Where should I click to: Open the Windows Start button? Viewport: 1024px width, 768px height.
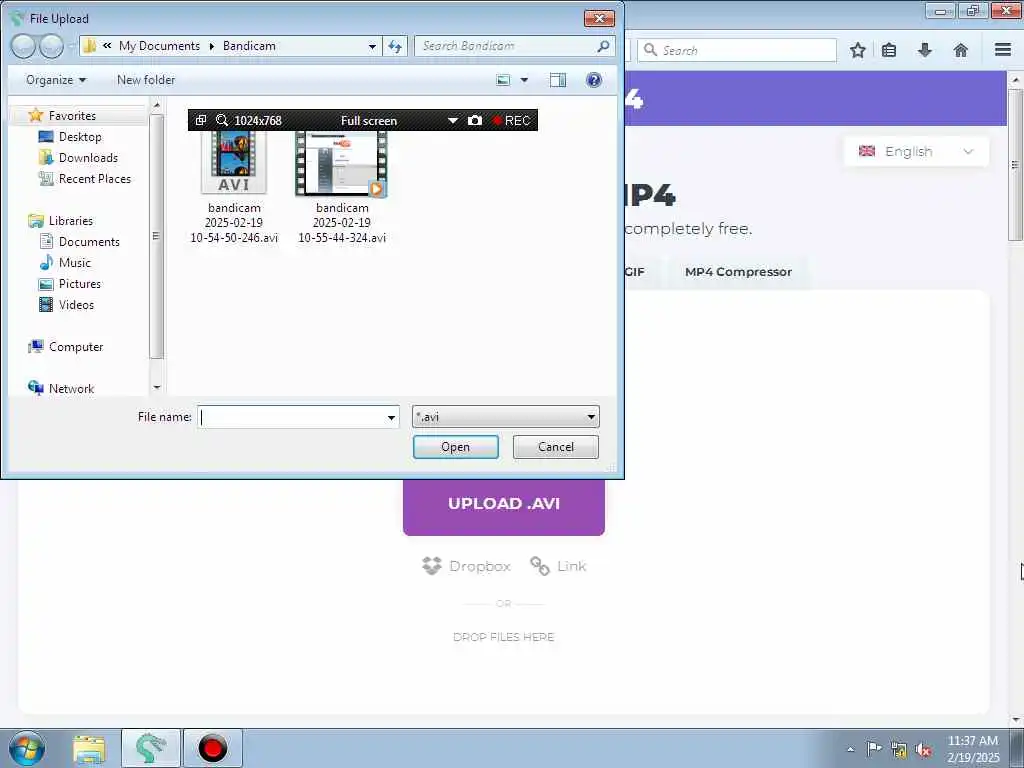click(x=27, y=748)
